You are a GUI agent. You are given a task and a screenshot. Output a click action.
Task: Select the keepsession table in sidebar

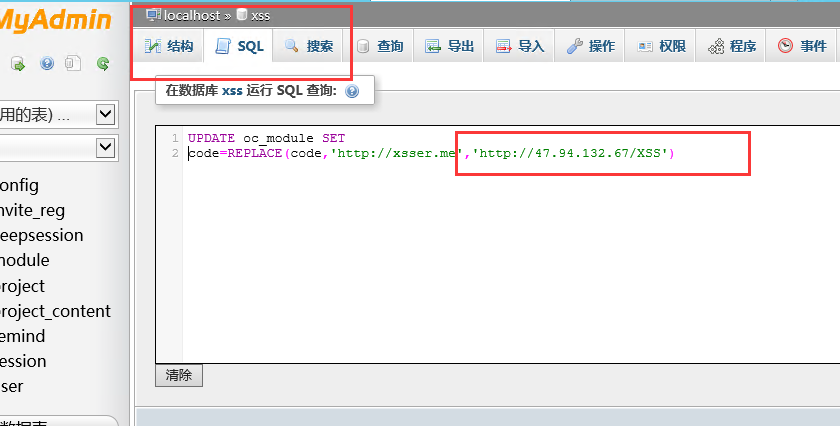tap(40, 235)
